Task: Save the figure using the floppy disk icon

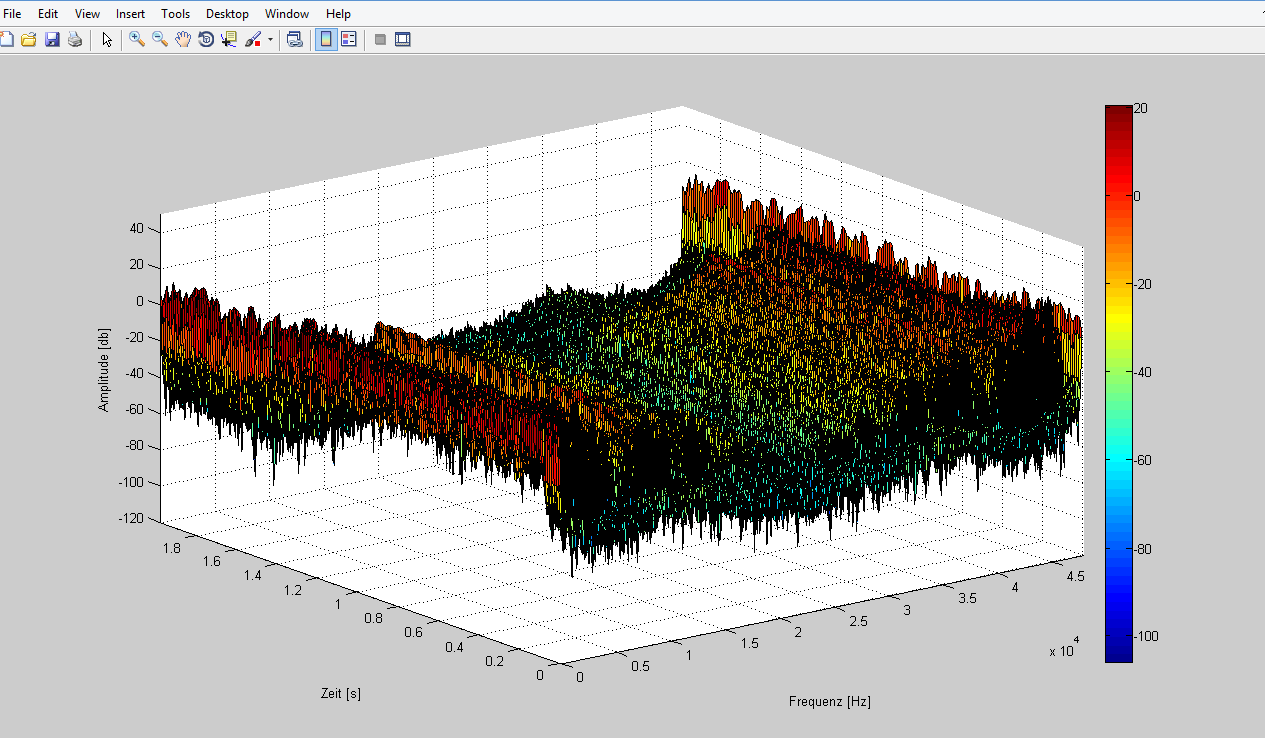Action: click(52, 40)
